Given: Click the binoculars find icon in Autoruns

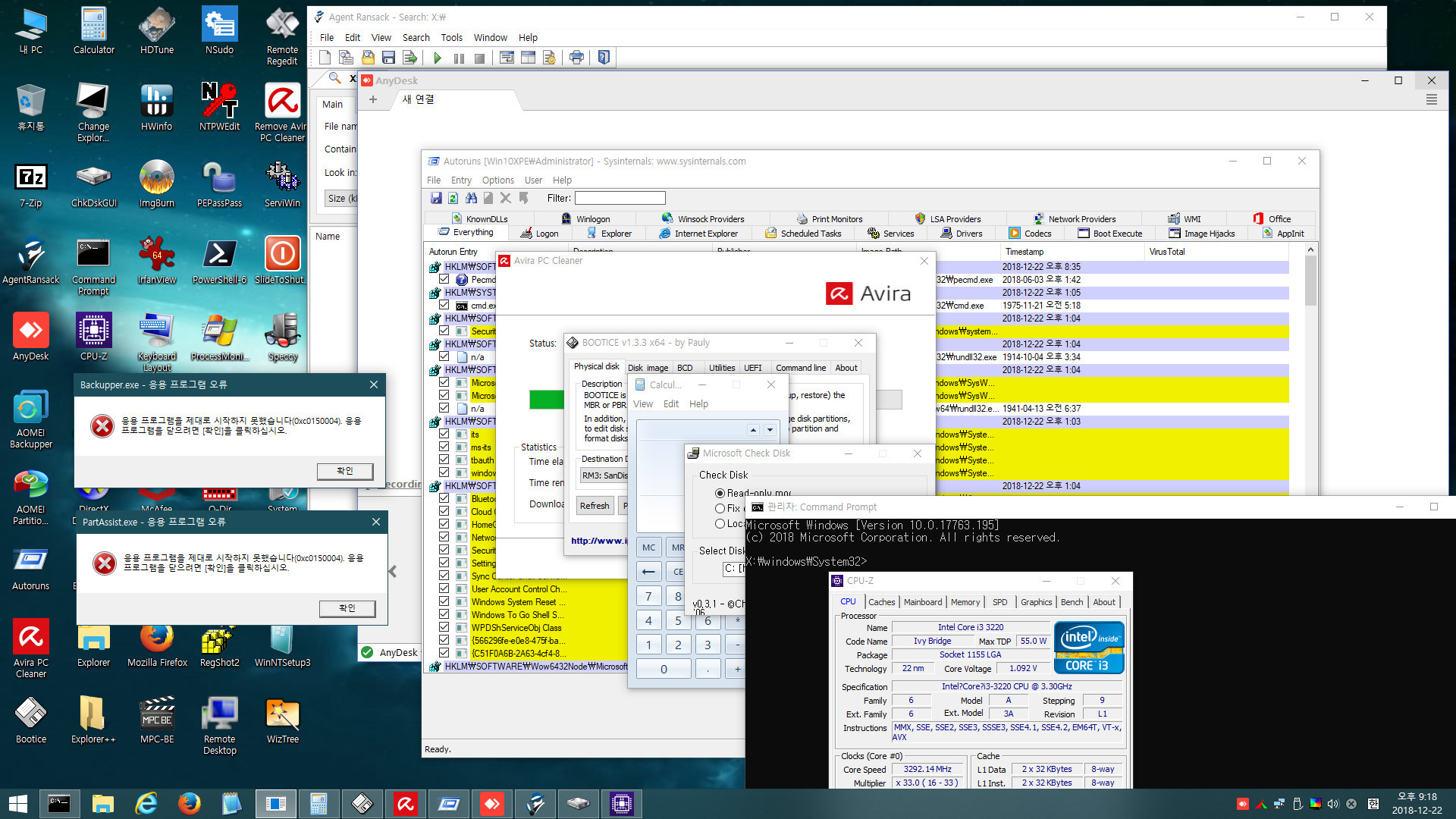Looking at the screenshot, I should [471, 198].
